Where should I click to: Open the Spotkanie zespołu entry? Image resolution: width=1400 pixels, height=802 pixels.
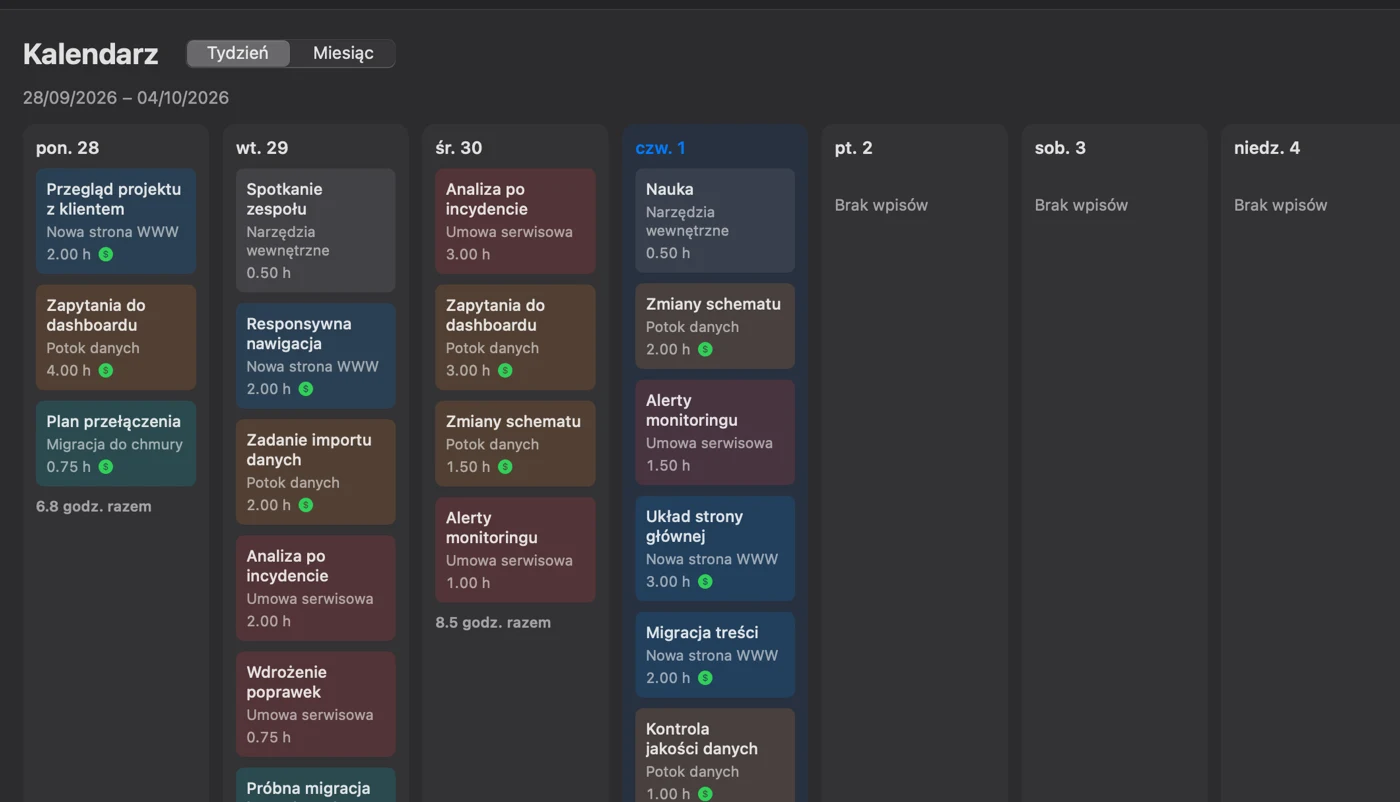pyautogui.click(x=316, y=230)
